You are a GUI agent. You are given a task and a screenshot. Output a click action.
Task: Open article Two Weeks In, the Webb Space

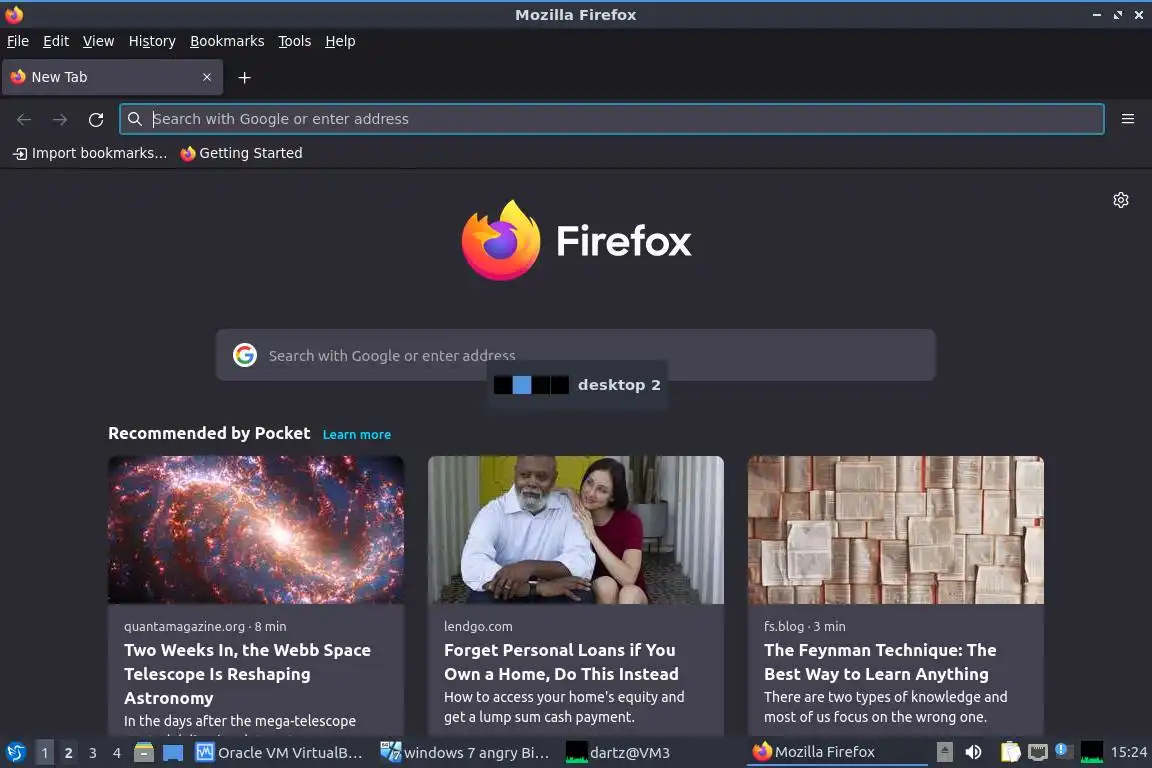(248, 674)
